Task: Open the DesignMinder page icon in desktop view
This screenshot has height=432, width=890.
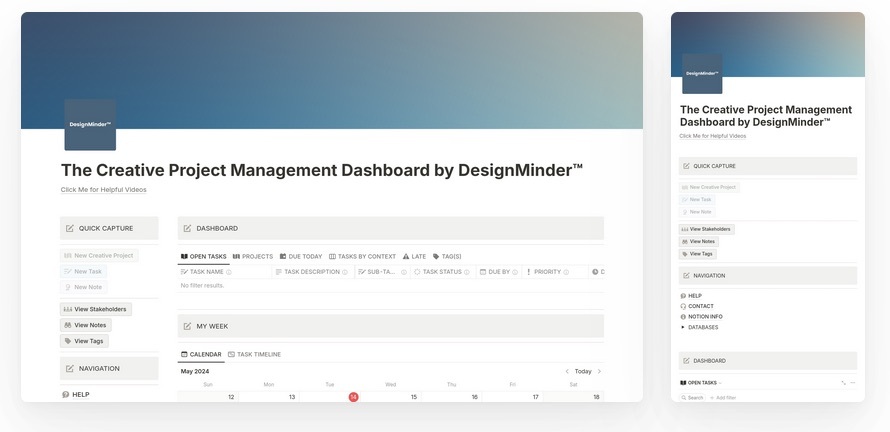Action: [x=90, y=125]
